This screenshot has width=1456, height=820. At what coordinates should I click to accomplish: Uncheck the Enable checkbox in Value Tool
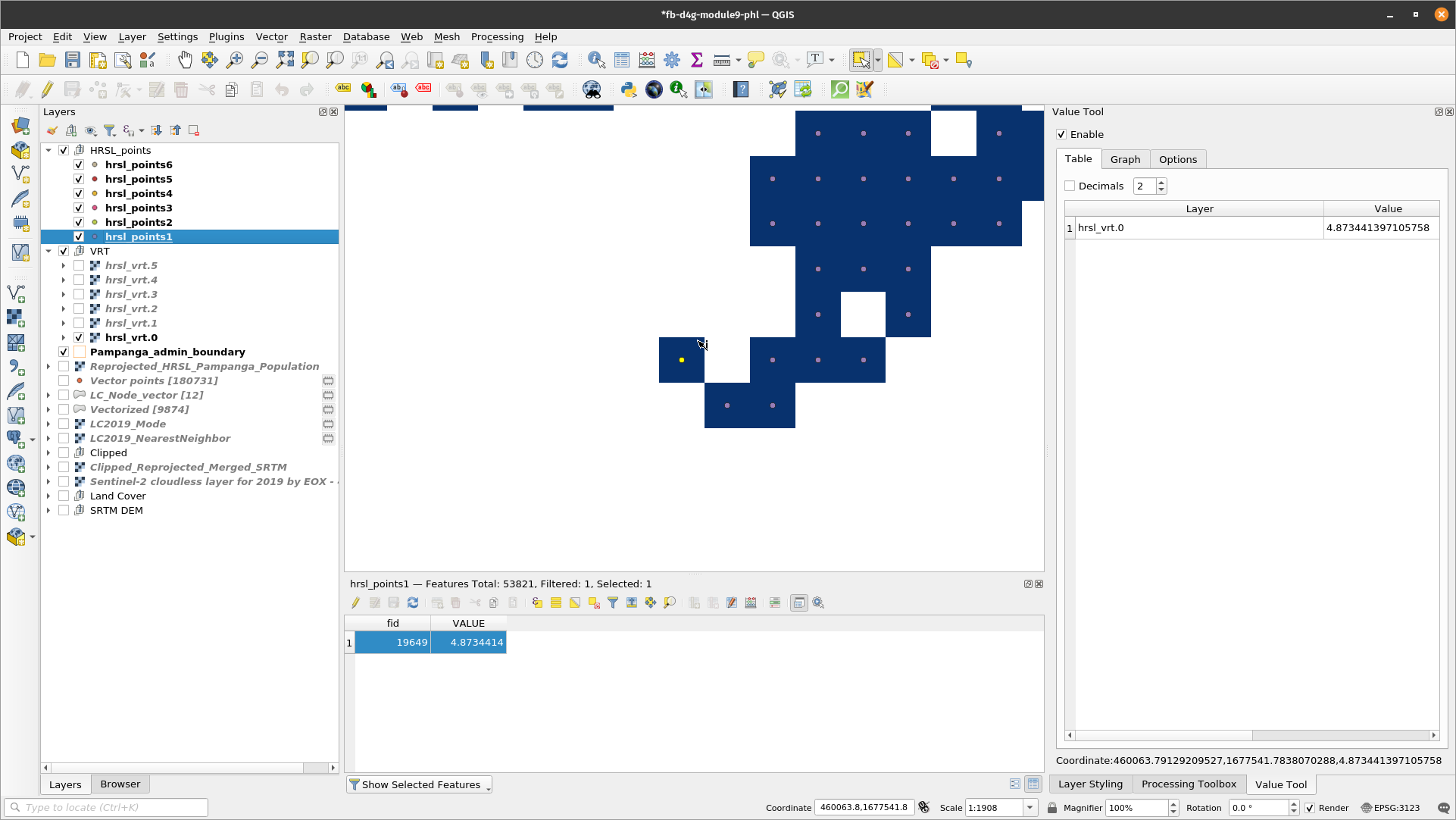[1061, 134]
